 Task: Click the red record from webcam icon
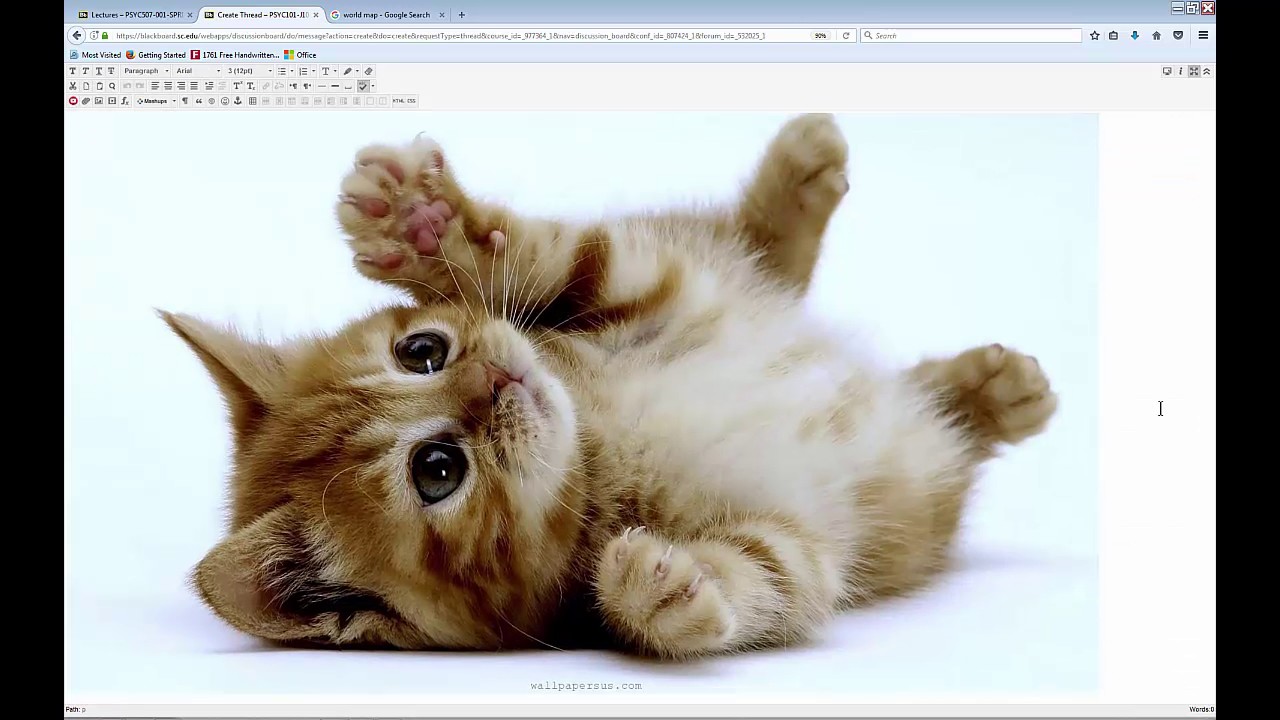point(72,101)
